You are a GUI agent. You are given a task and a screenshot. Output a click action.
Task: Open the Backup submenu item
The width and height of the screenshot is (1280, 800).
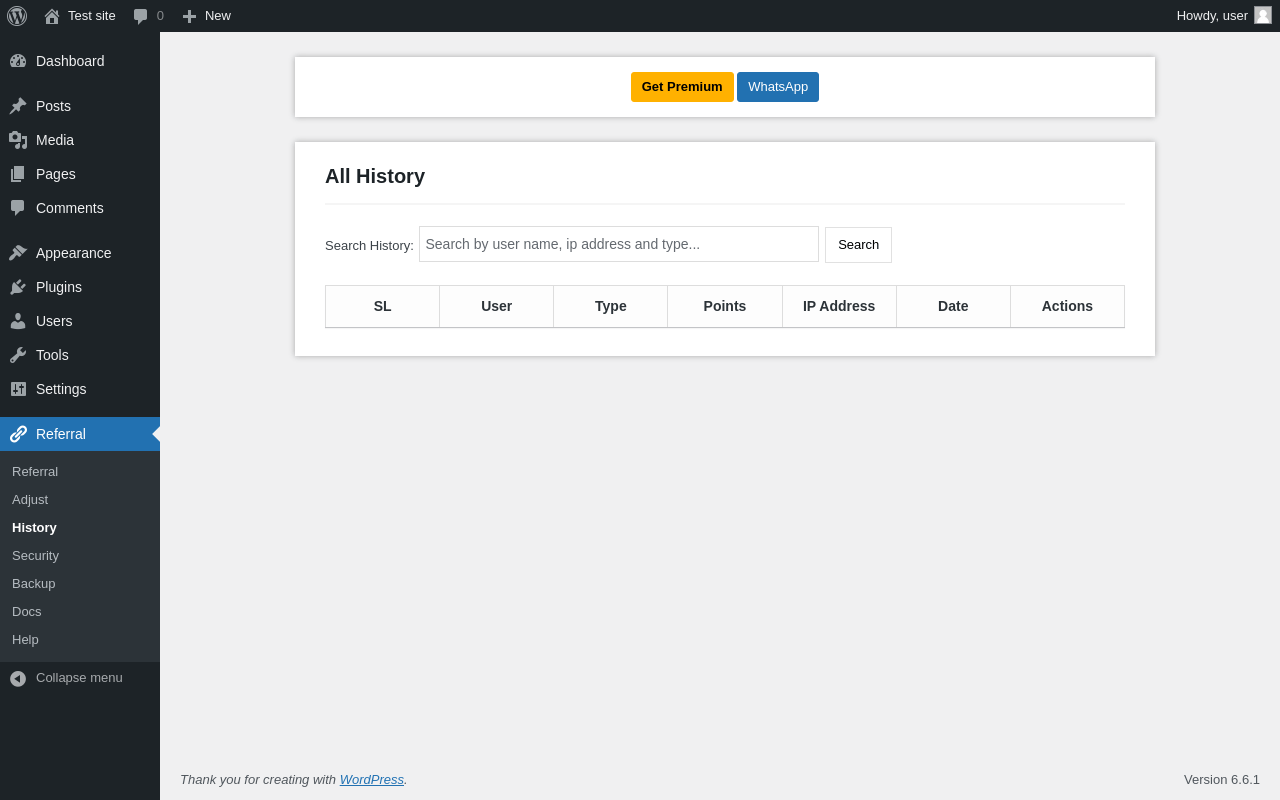point(34,583)
